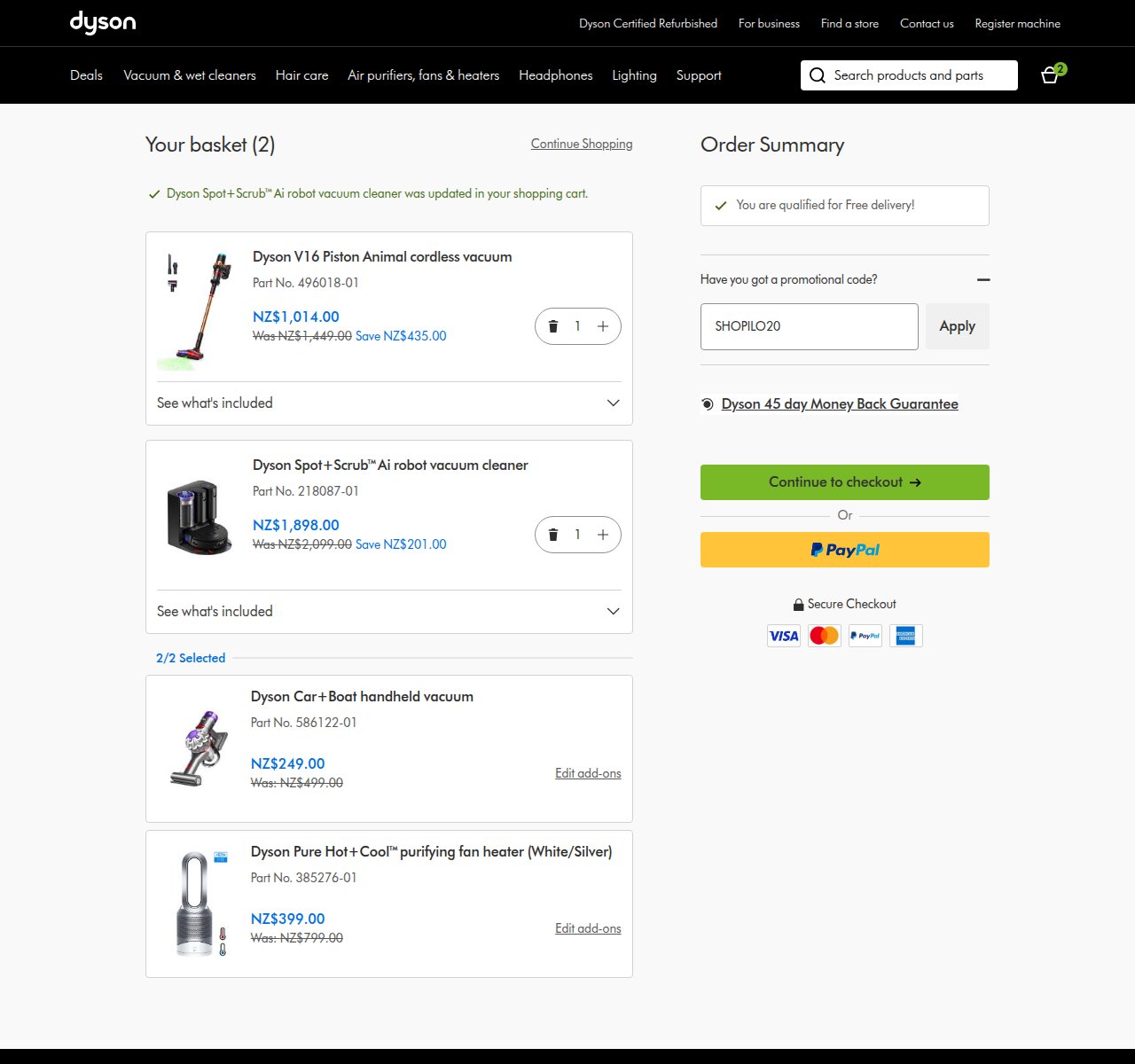Screen dimensions: 1135x1064
Task: Open Dyson V16 Piston Animal cordless vacuum title
Action: (x=382, y=256)
